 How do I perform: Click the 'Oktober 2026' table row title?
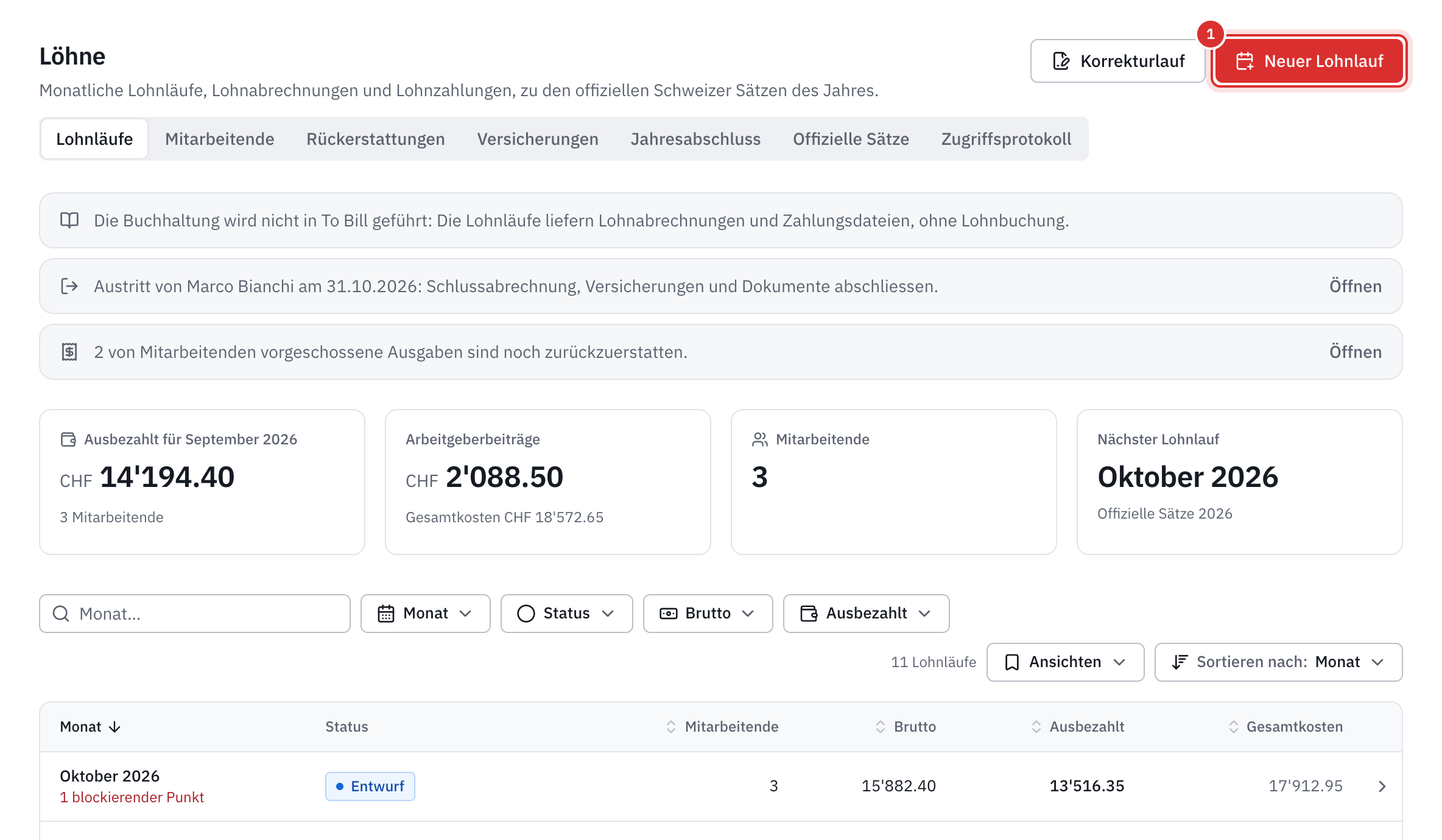tap(110, 776)
